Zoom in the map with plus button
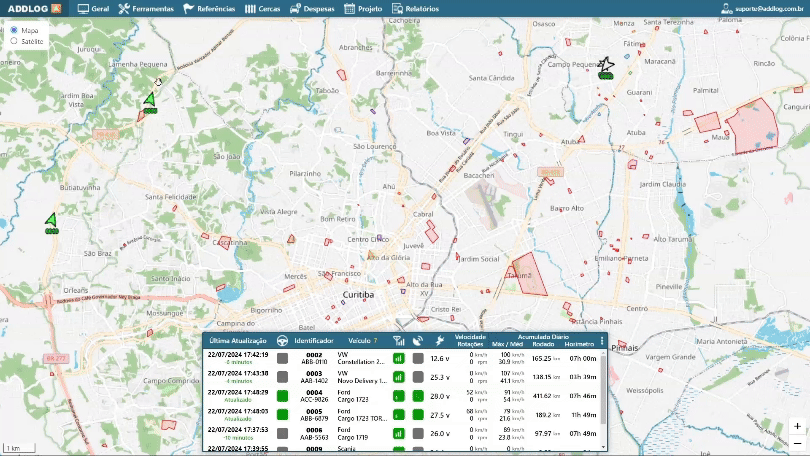Screen dimensions: 810x456 click(796, 426)
